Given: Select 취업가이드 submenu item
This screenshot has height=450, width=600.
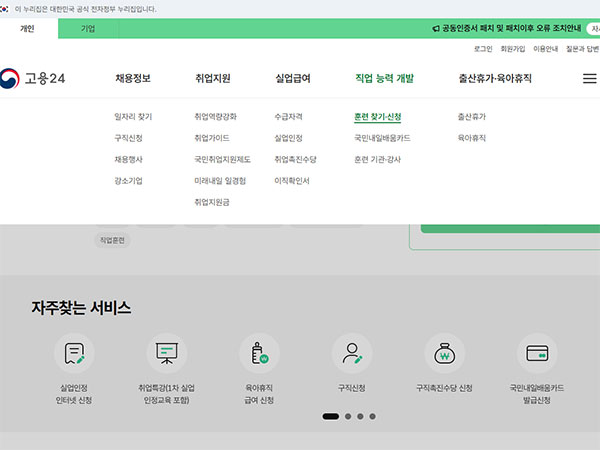Looking at the screenshot, I should click(x=212, y=138).
